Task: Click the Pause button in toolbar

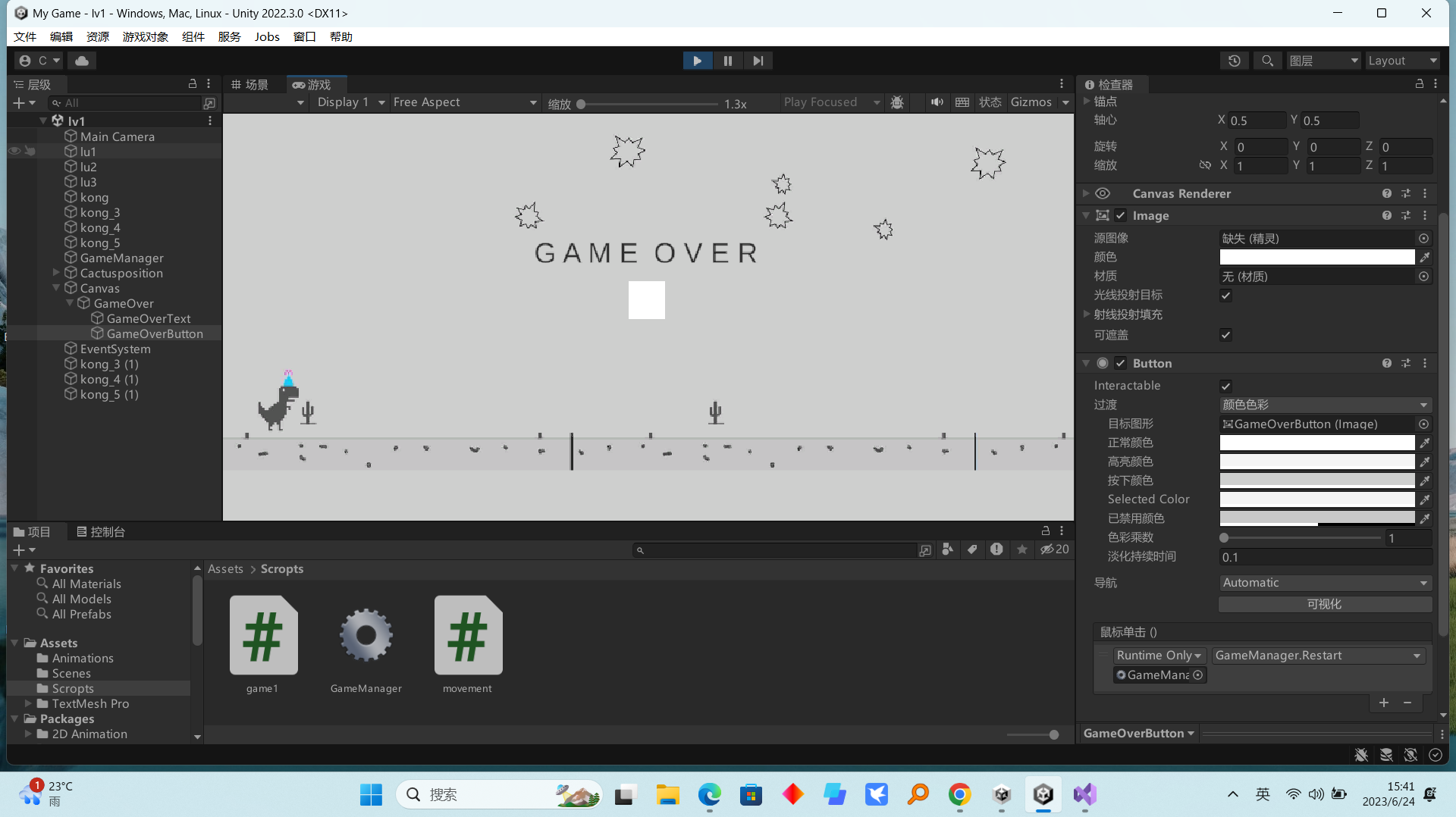Action: click(728, 61)
